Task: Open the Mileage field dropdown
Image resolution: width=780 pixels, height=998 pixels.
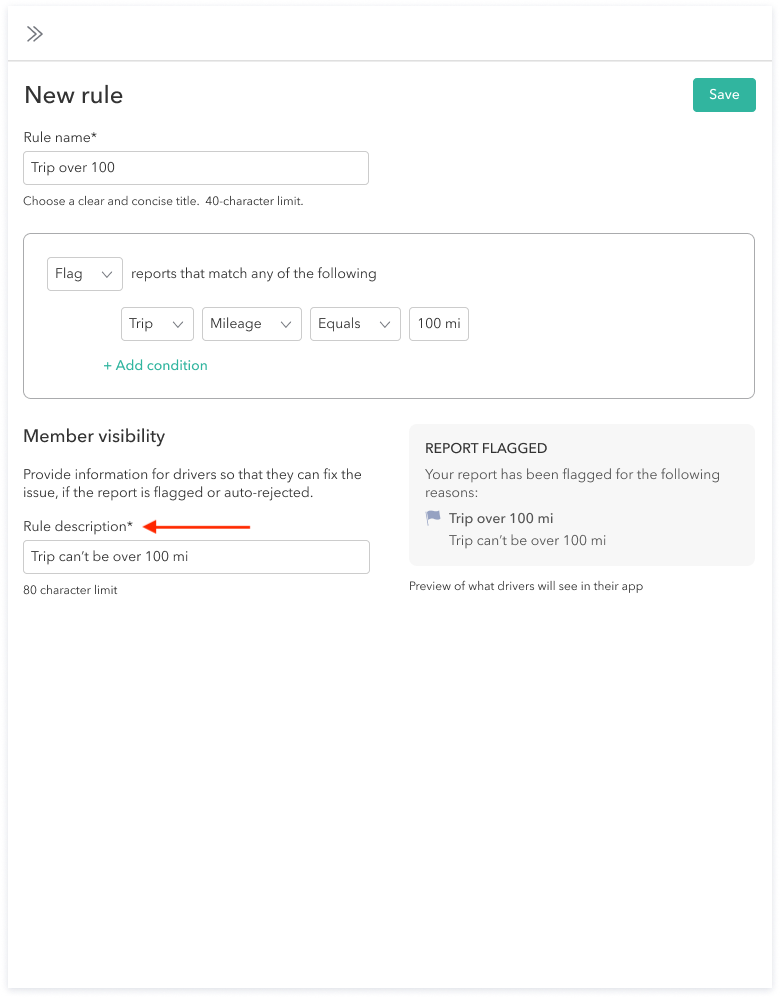Action: [251, 324]
